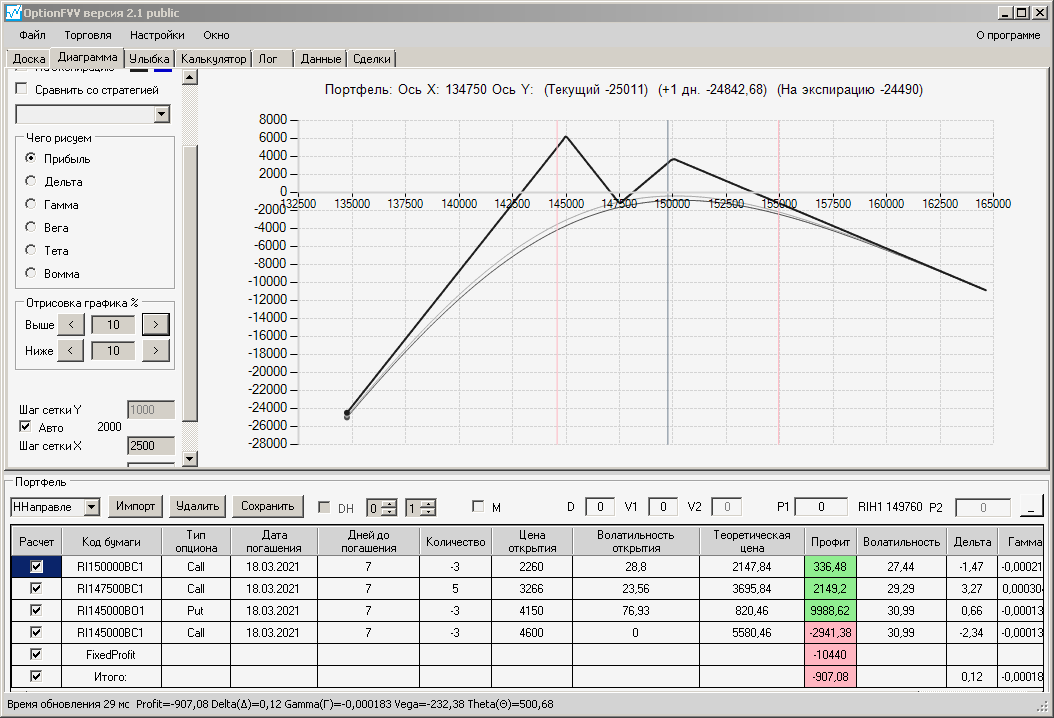Uncheck the FixedProfit row checkbox
The height and width of the screenshot is (718, 1054).
(36, 654)
